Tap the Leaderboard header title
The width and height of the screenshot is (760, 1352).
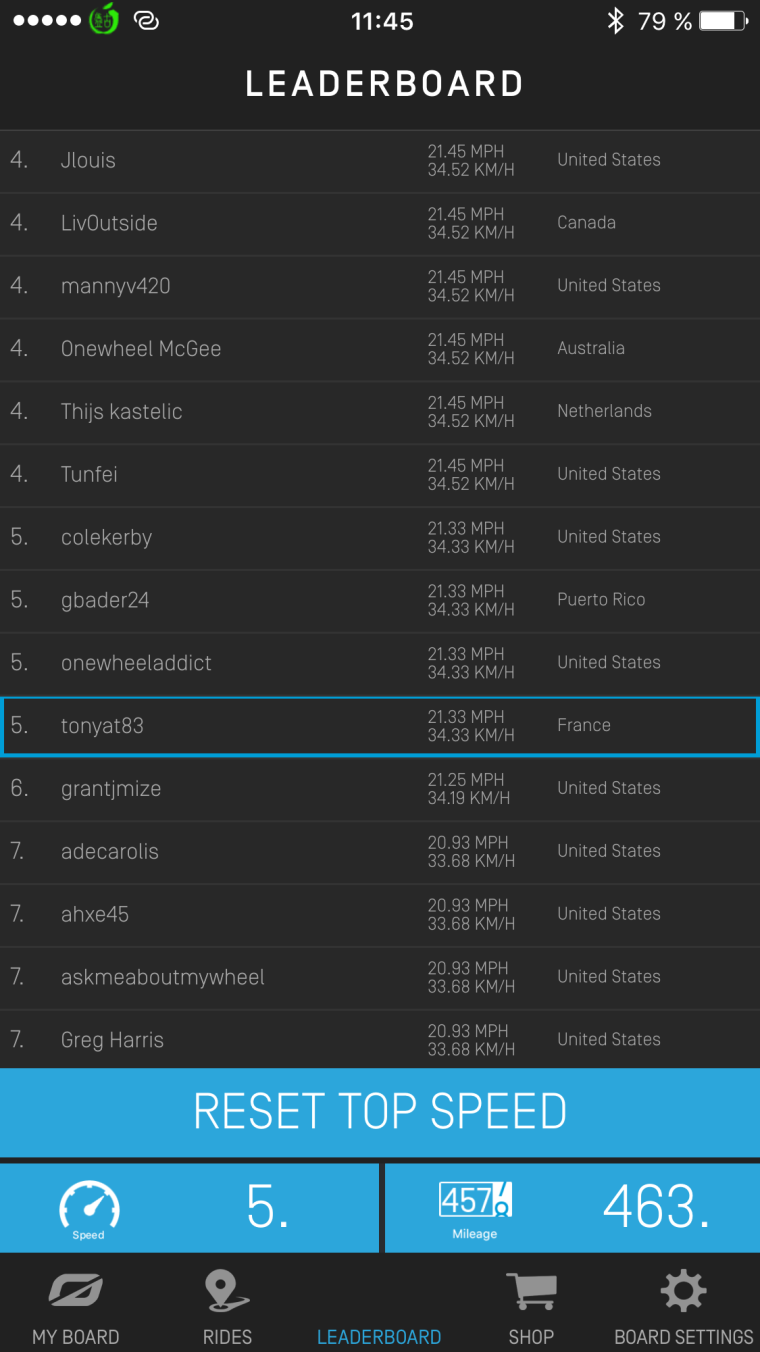click(384, 84)
